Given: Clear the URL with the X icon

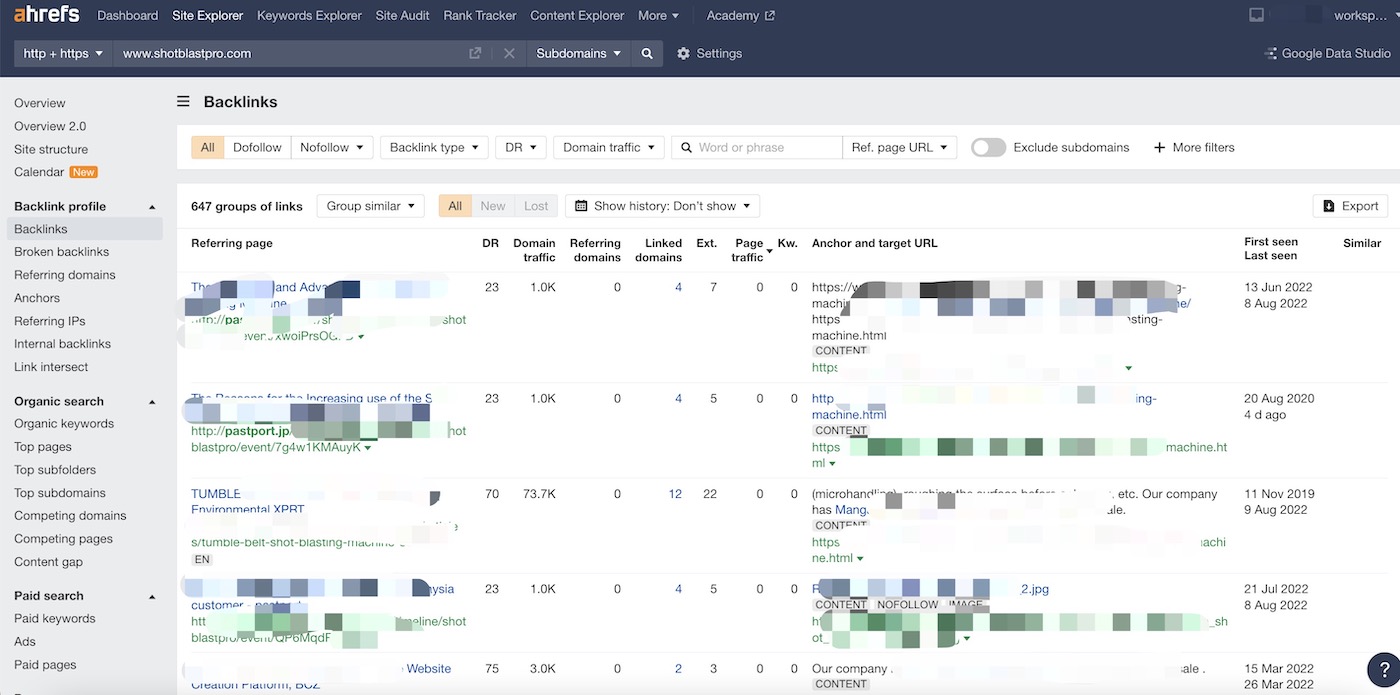Looking at the screenshot, I should (x=509, y=53).
